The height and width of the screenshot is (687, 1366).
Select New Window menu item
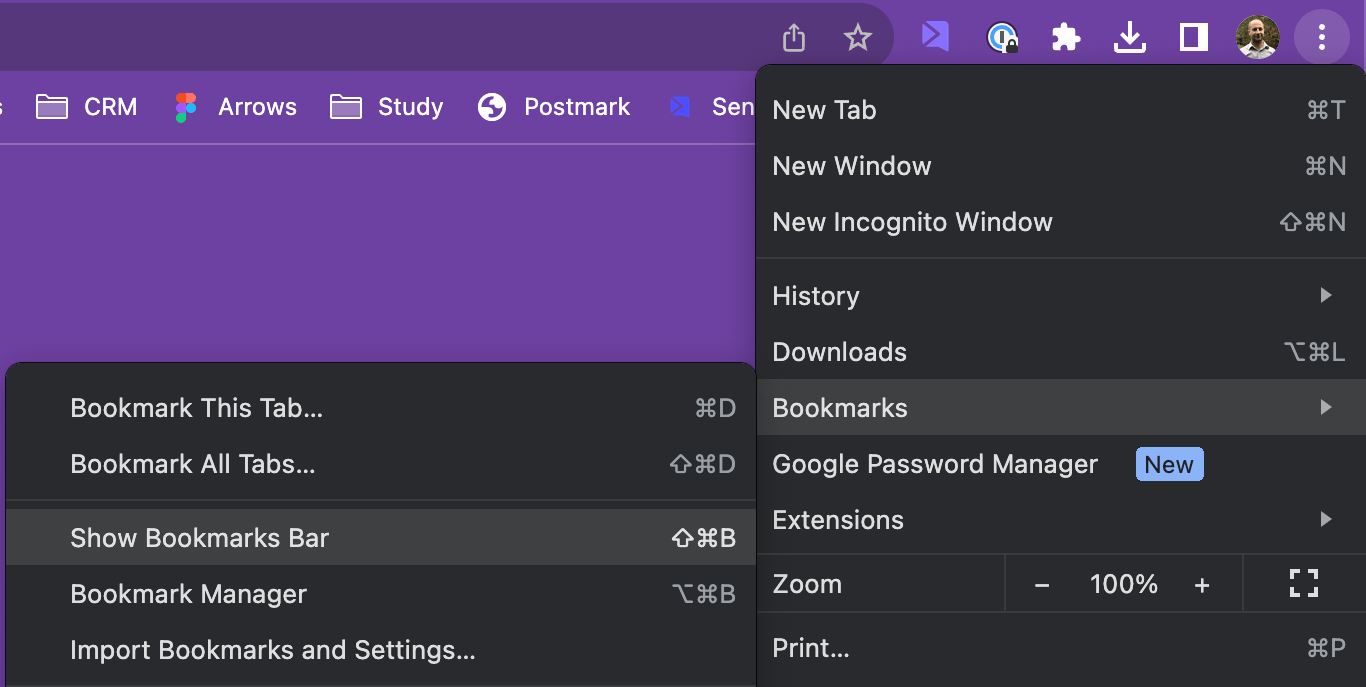1061,166
